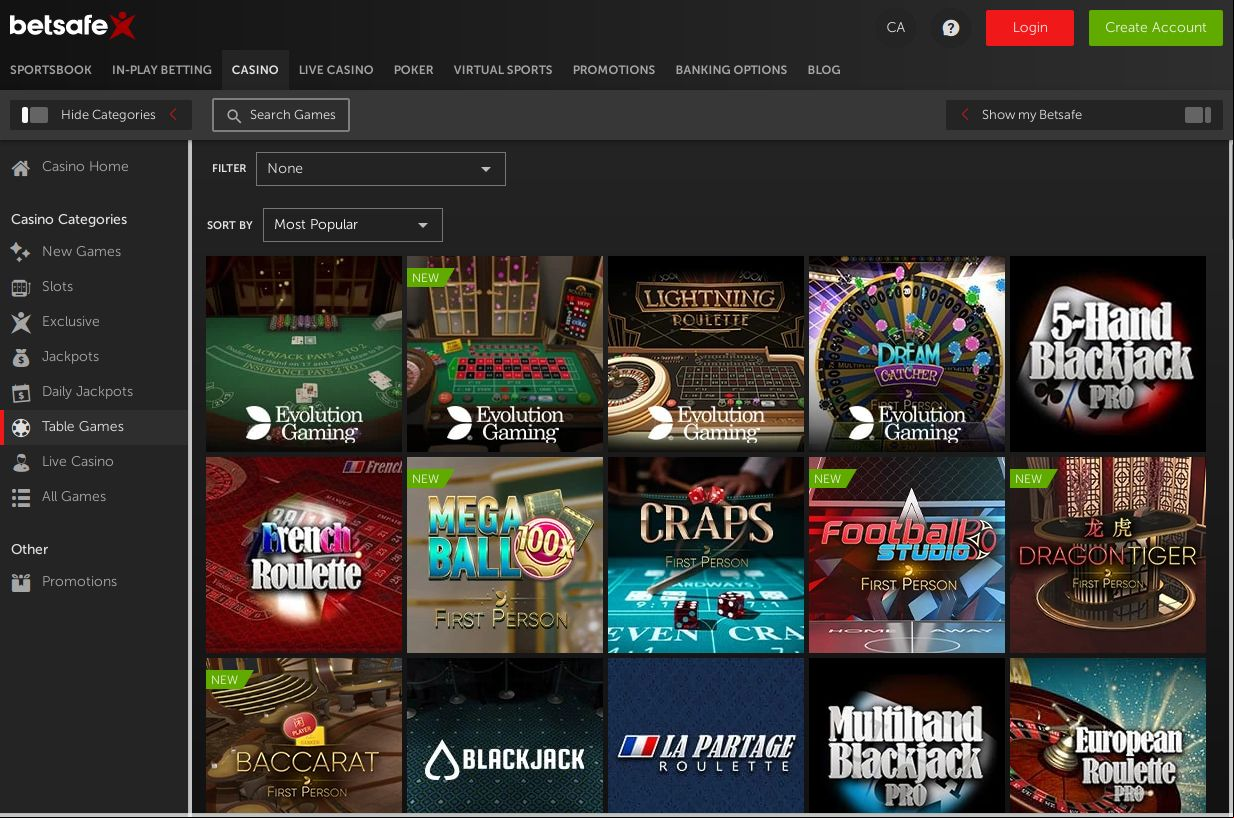Open the Live Casino sidebar category
The height and width of the screenshot is (818, 1234).
pyautogui.click(x=78, y=462)
